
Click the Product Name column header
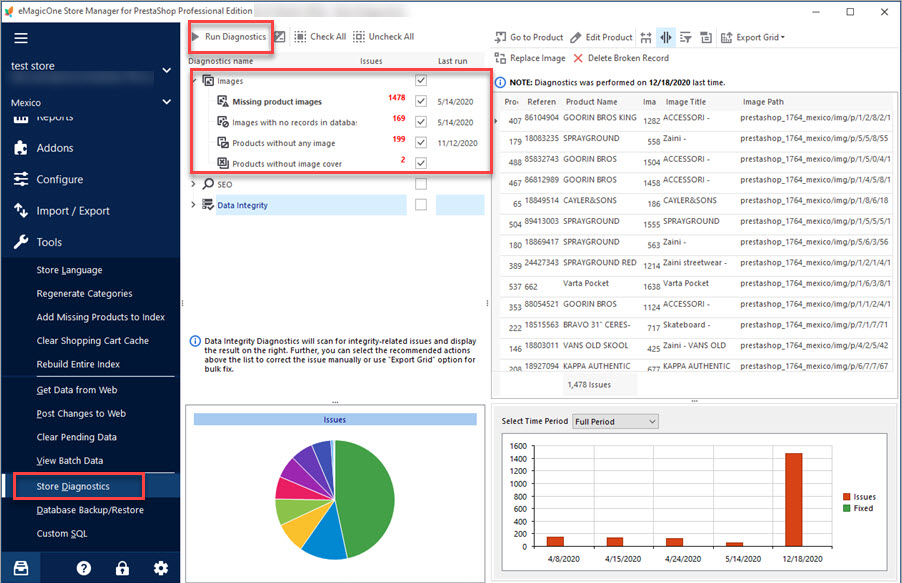[x=591, y=102]
